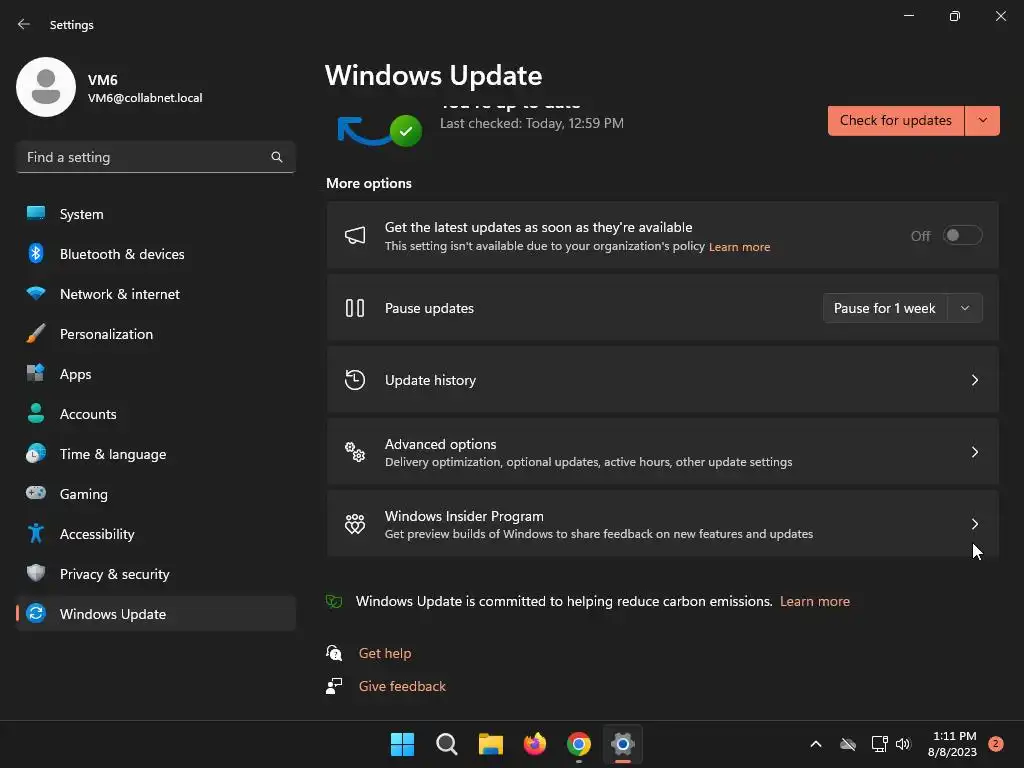1024x768 pixels.
Task: Launch Google Chrome from the taskbar
Action: [579, 744]
